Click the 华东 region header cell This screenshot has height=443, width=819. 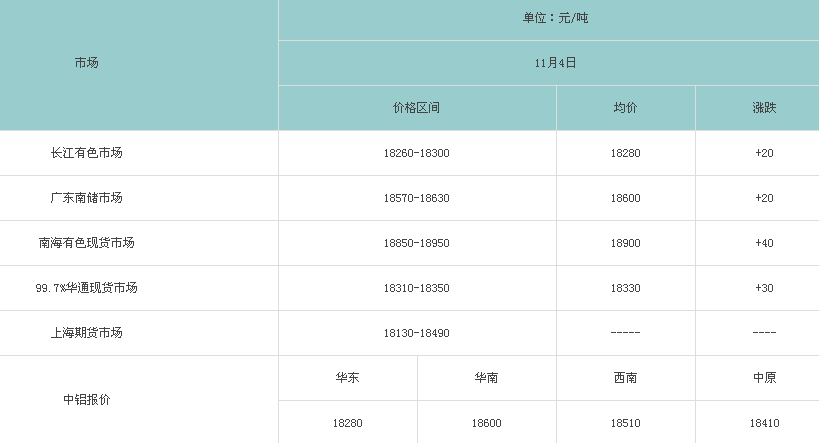[348, 378]
